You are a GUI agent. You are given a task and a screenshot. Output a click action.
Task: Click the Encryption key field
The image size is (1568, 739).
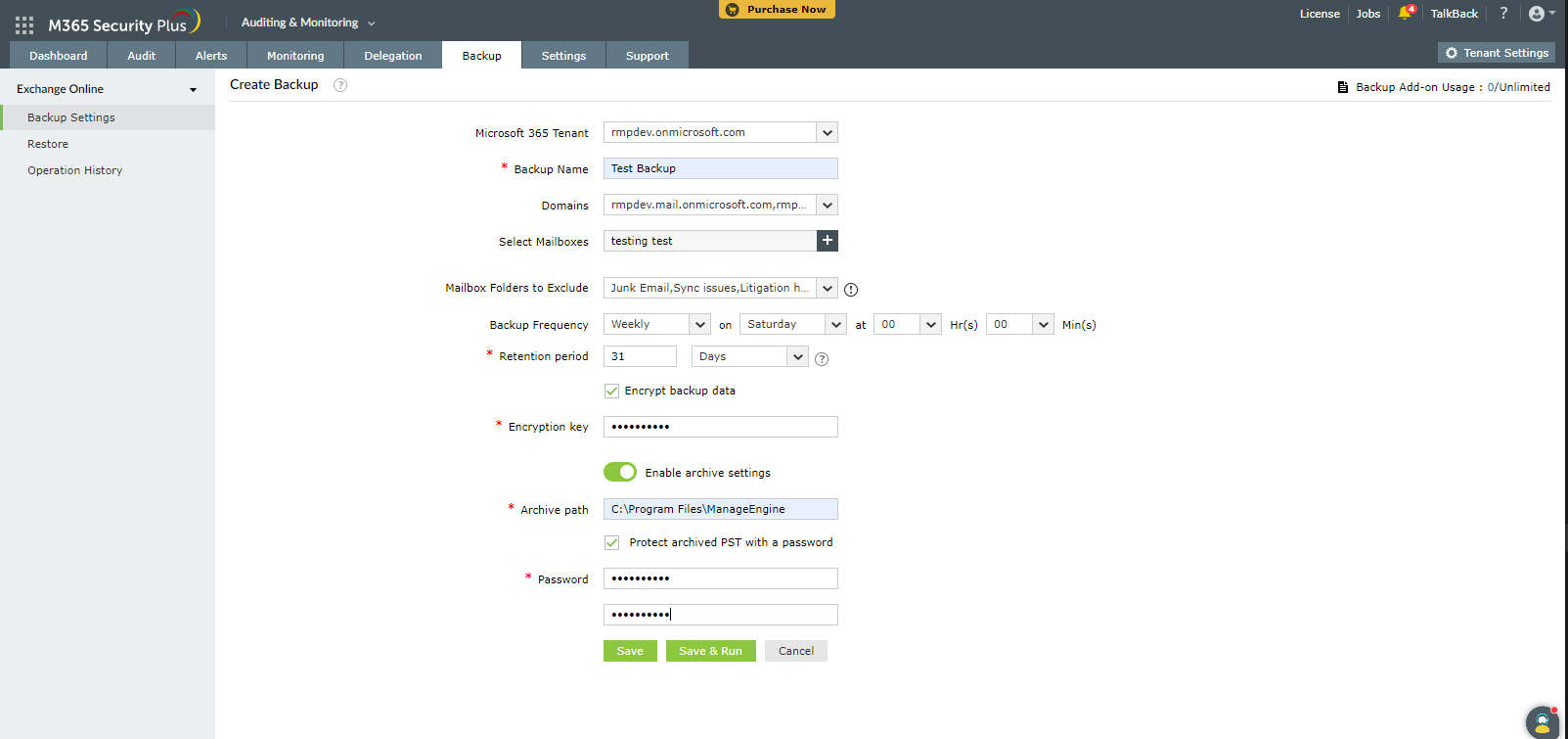pos(721,427)
